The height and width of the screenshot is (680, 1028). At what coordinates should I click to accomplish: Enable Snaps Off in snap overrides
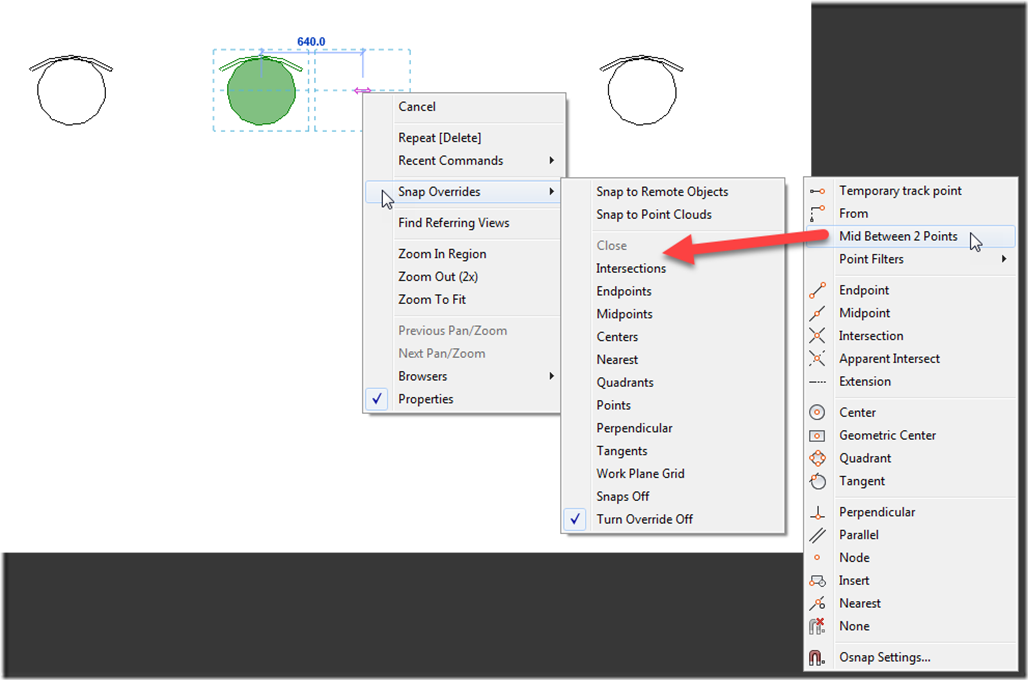pos(622,496)
